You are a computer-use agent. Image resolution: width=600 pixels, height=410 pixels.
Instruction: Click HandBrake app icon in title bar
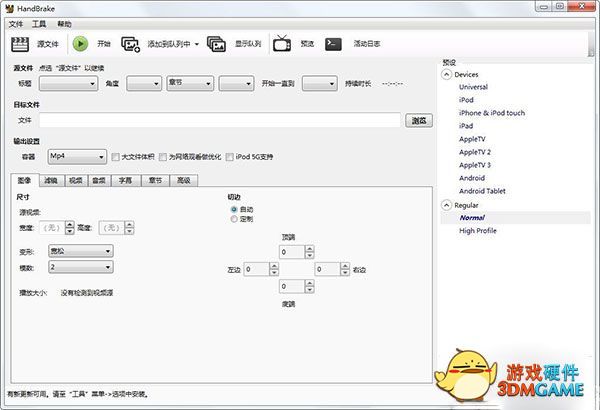[10, 8]
